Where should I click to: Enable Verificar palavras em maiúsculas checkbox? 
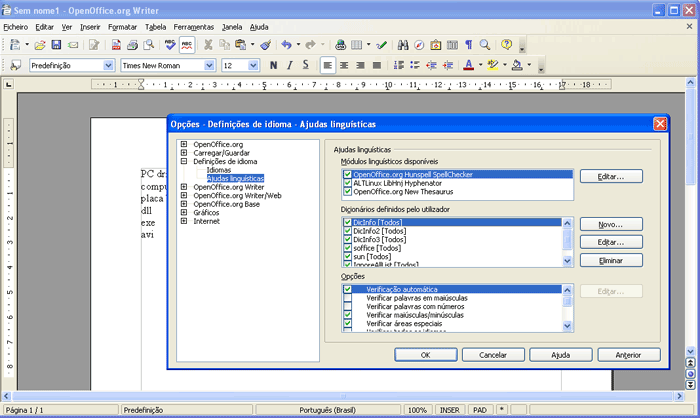pyautogui.click(x=347, y=298)
